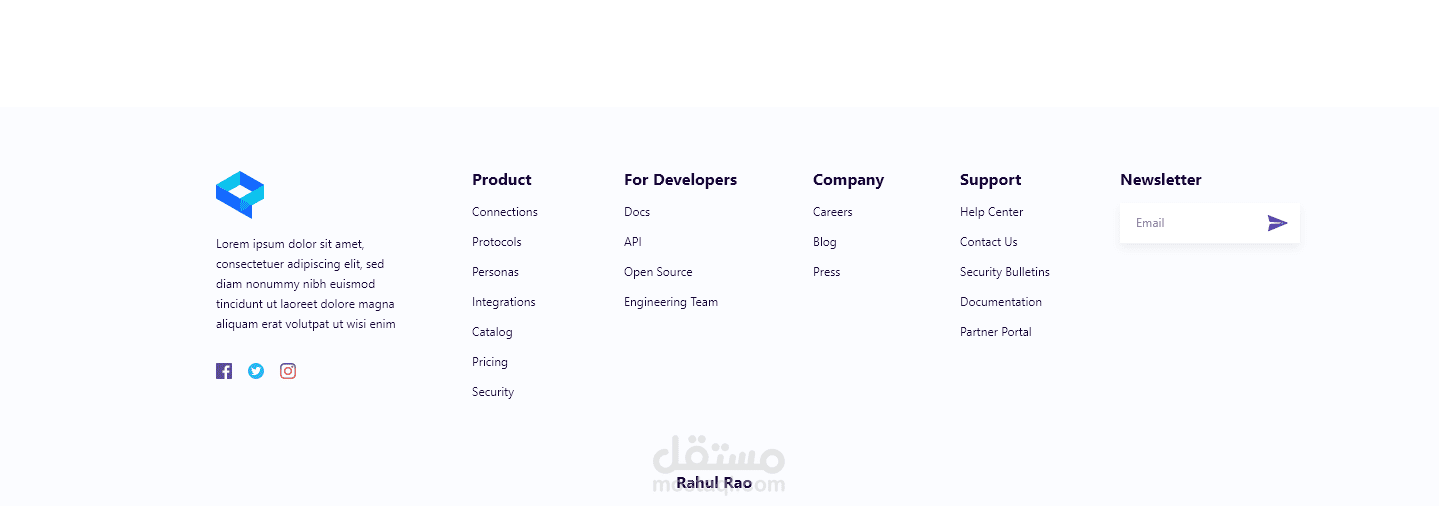The height and width of the screenshot is (506, 1439).
Task: Open the company Blog link
Action: pyautogui.click(x=825, y=242)
